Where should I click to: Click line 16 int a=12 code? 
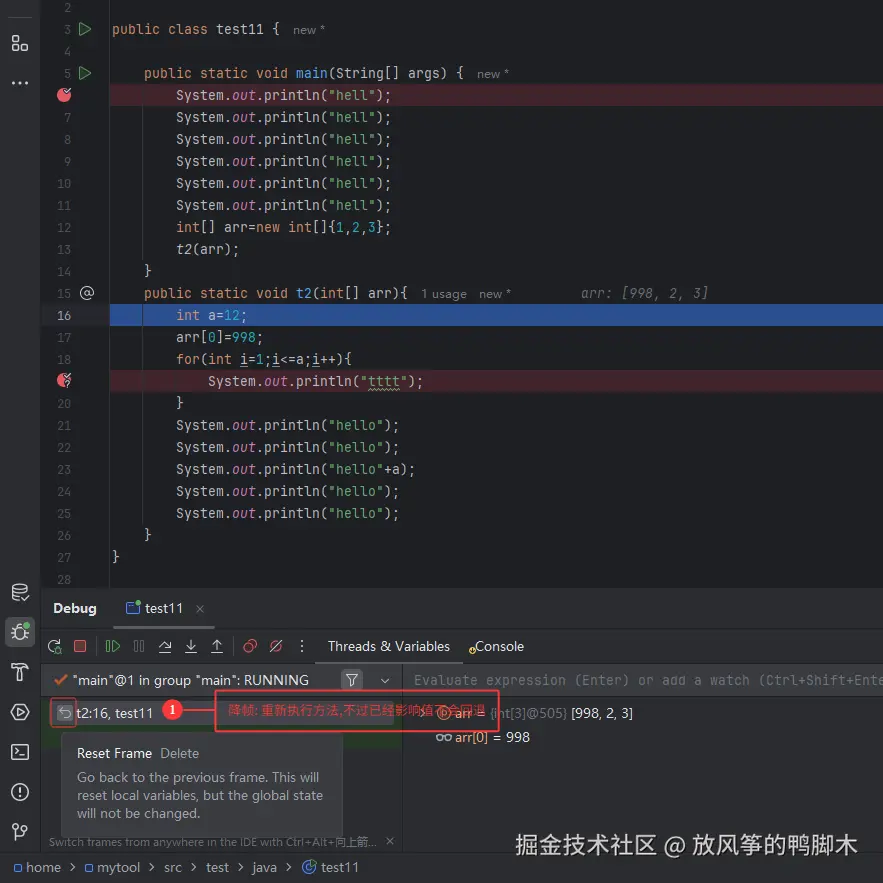point(211,315)
